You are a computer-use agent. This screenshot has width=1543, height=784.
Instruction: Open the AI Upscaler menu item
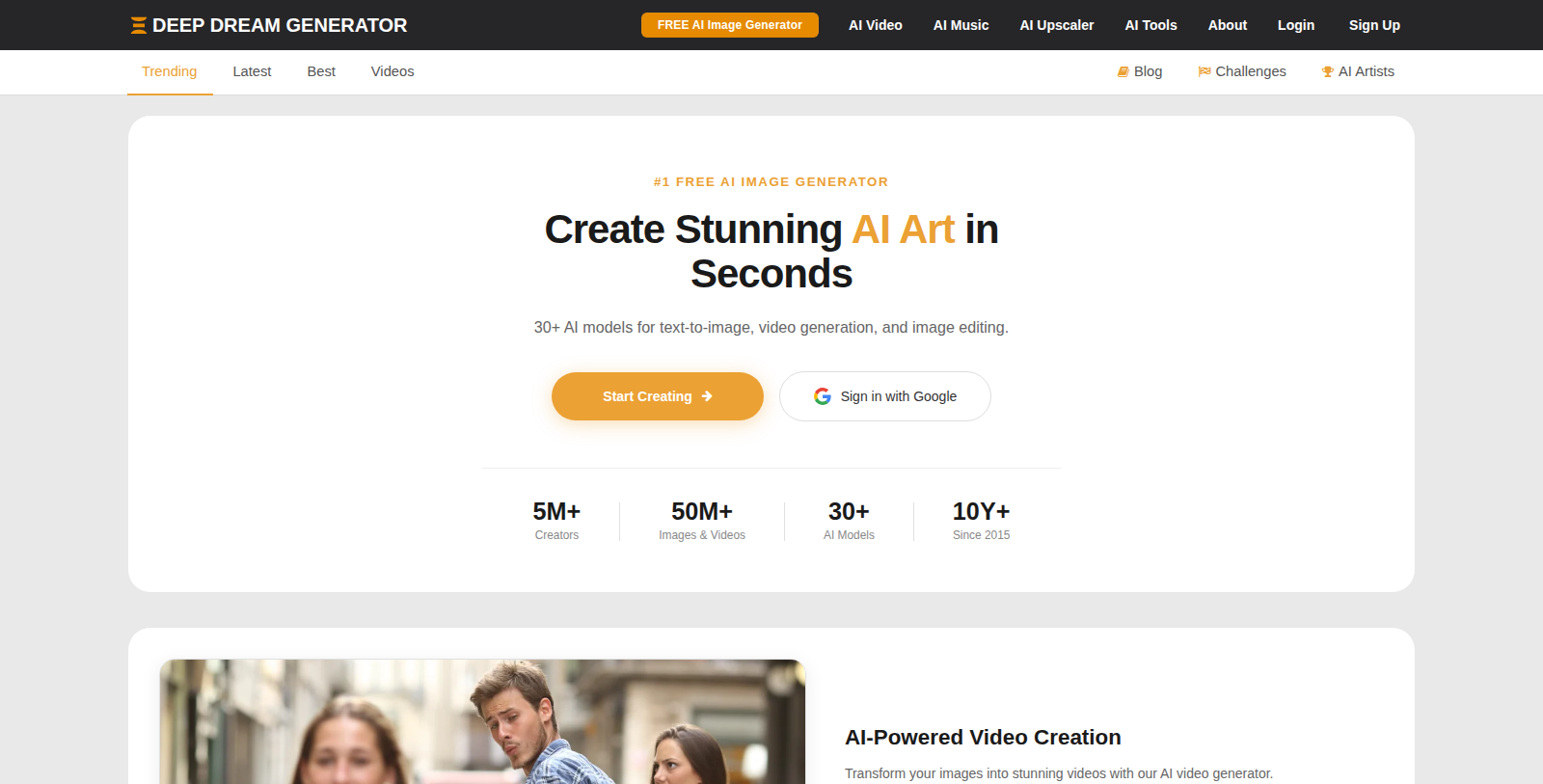[x=1057, y=25]
